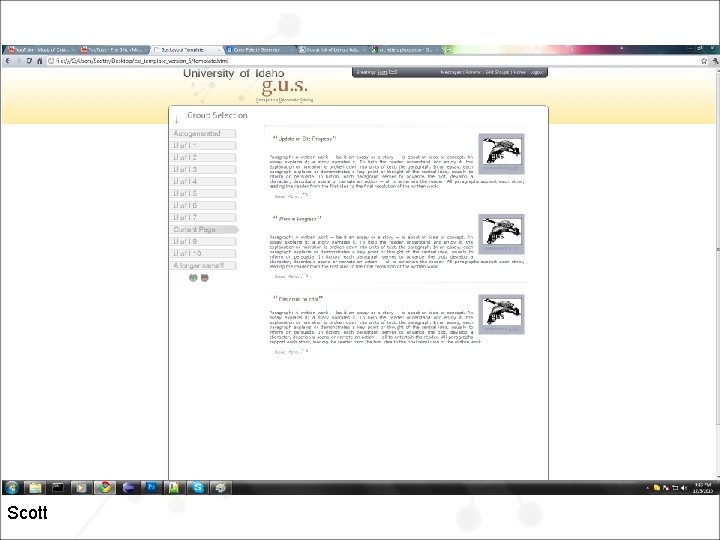720x540 pixels.
Task: Click the third article's gus thumbnail image
Action: coord(501,314)
